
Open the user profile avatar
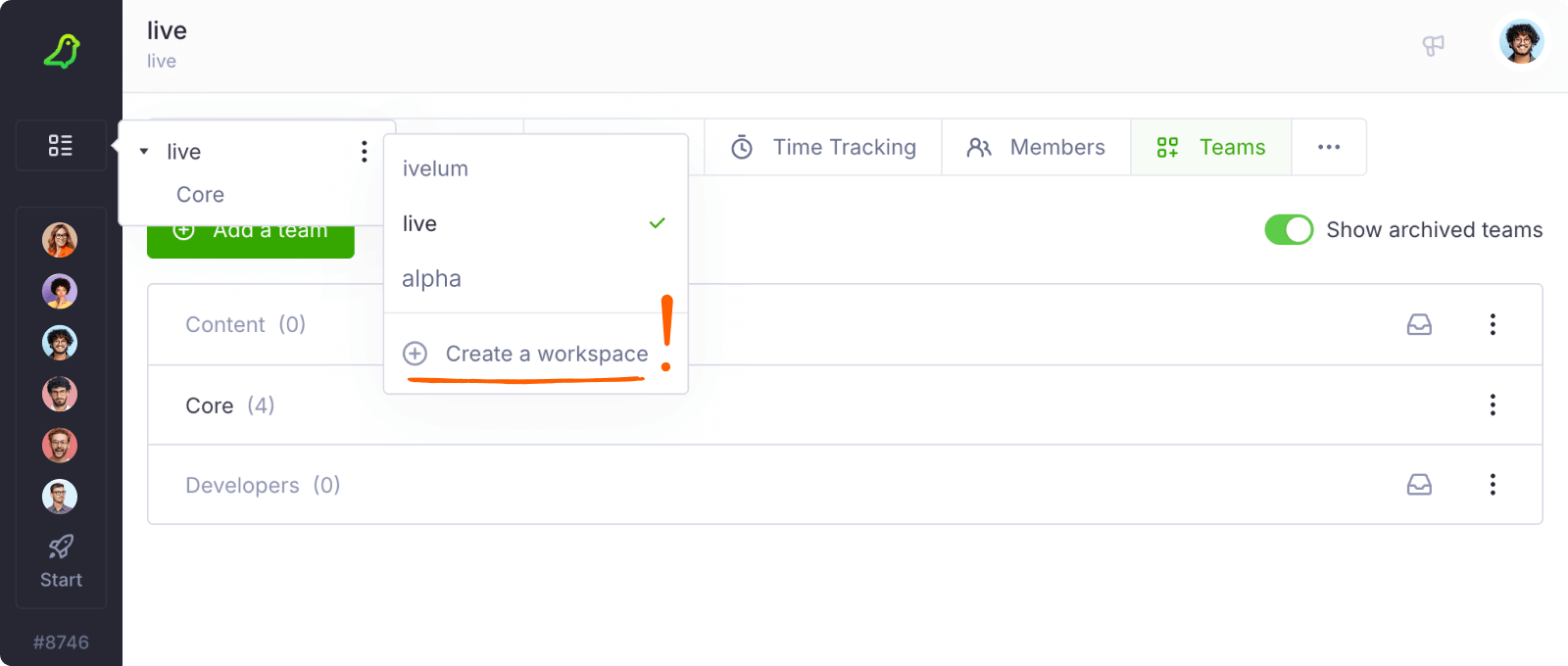(x=1521, y=42)
